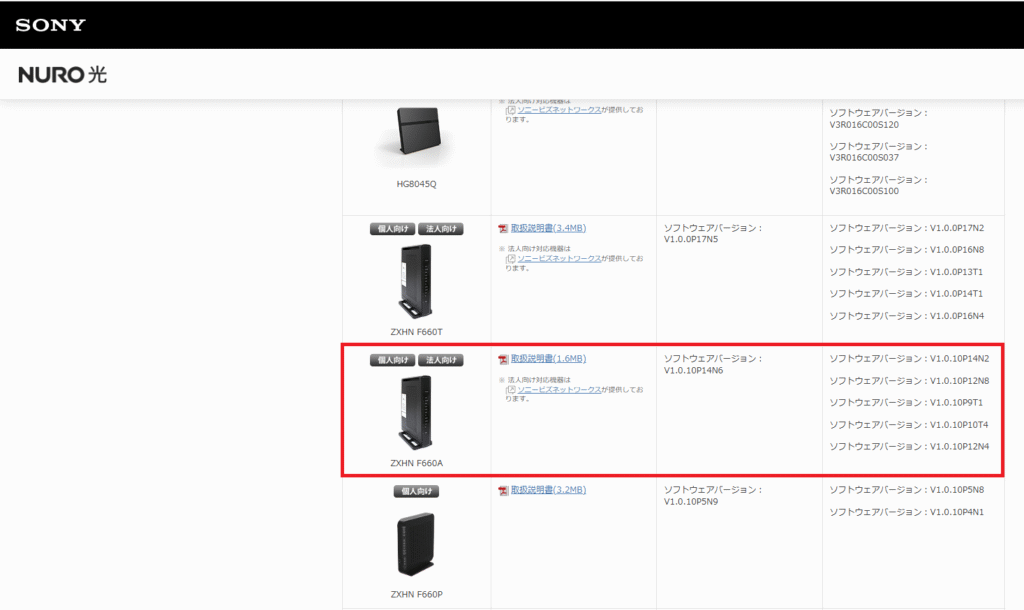
Task: Click current version V1.0.10P14N6
Action: [694, 371]
